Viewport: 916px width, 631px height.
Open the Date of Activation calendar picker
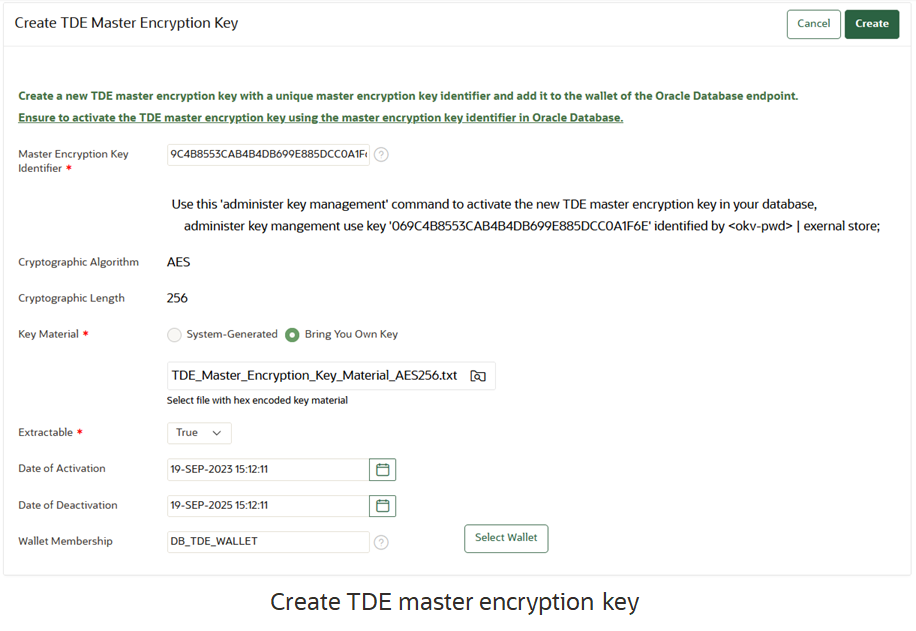[383, 469]
